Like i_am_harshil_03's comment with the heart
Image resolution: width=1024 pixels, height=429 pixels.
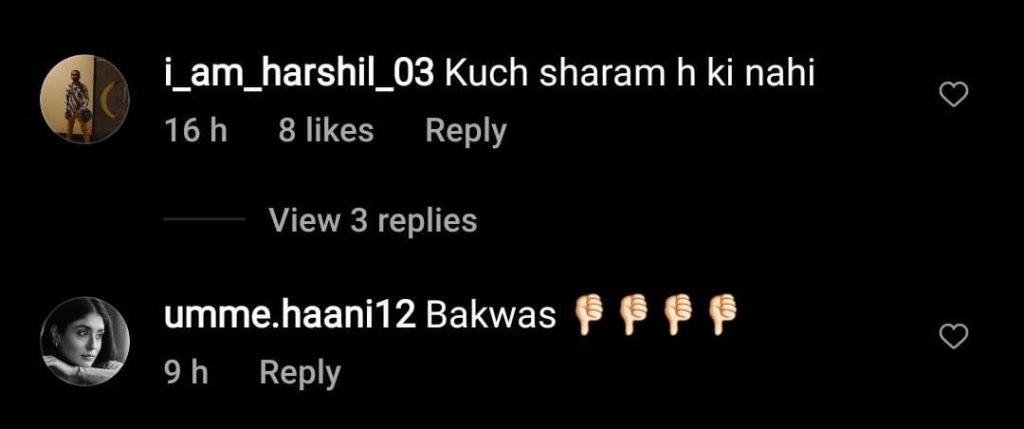(x=953, y=97)
